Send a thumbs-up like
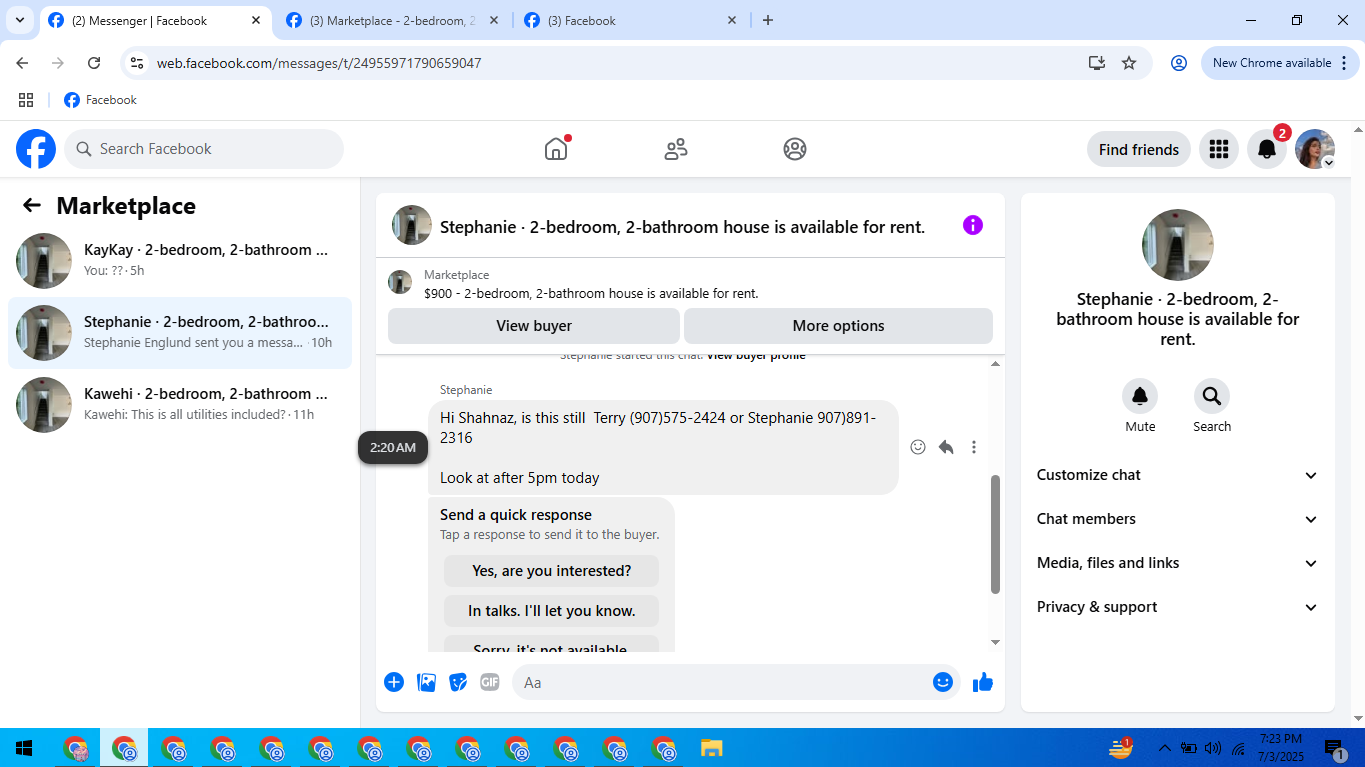Viewport: 1365px width, 767px height. point(983,682)
